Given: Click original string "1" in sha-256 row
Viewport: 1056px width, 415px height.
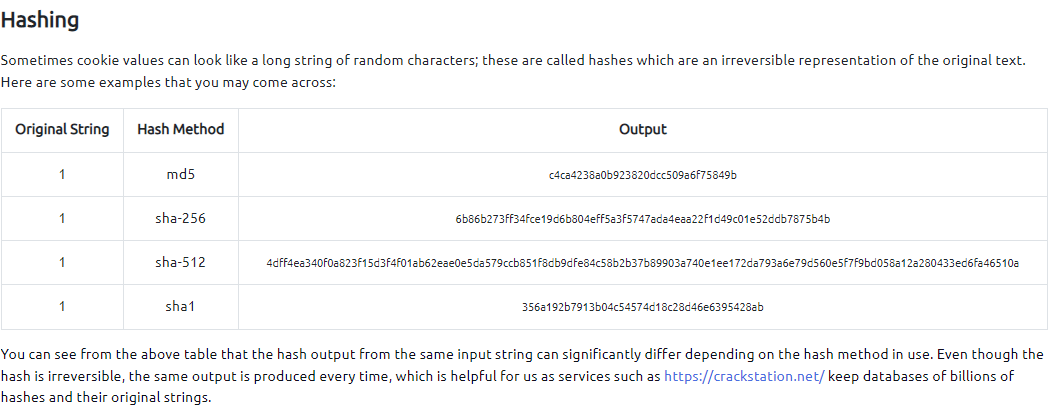Looking at the screenshot, I should pyautogui.click(x=62, y=219).
